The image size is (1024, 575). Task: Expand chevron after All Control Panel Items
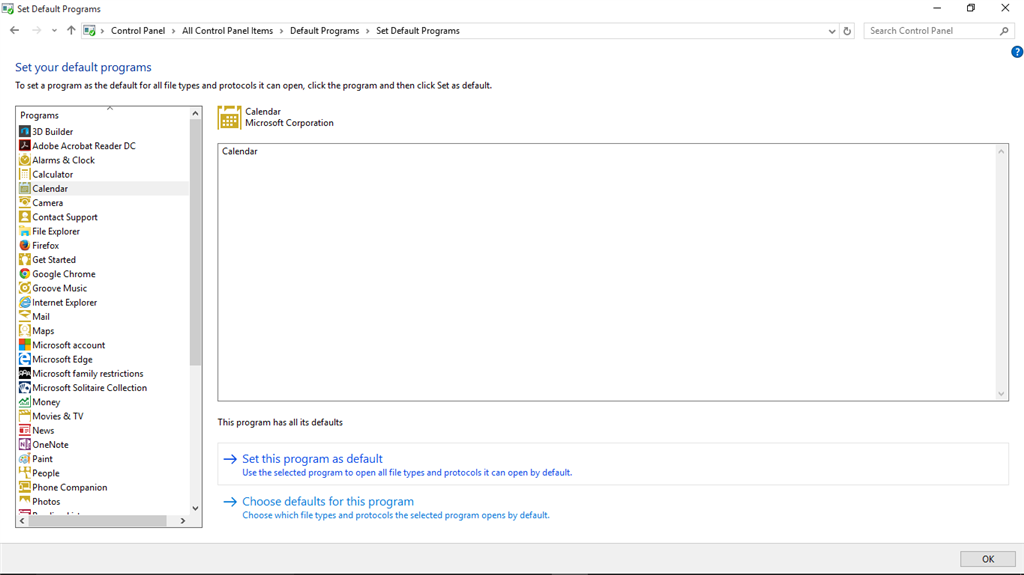tap(281, 31)
